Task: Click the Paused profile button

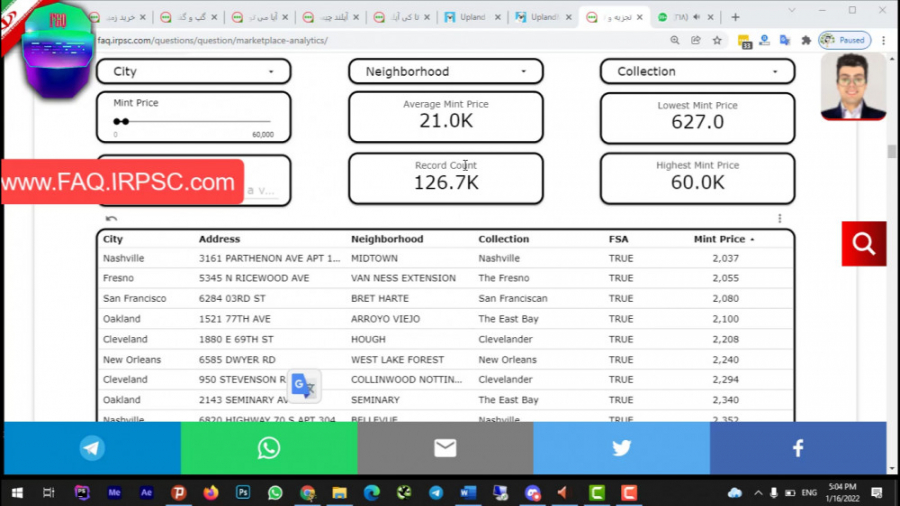Action: click(844, 40)
